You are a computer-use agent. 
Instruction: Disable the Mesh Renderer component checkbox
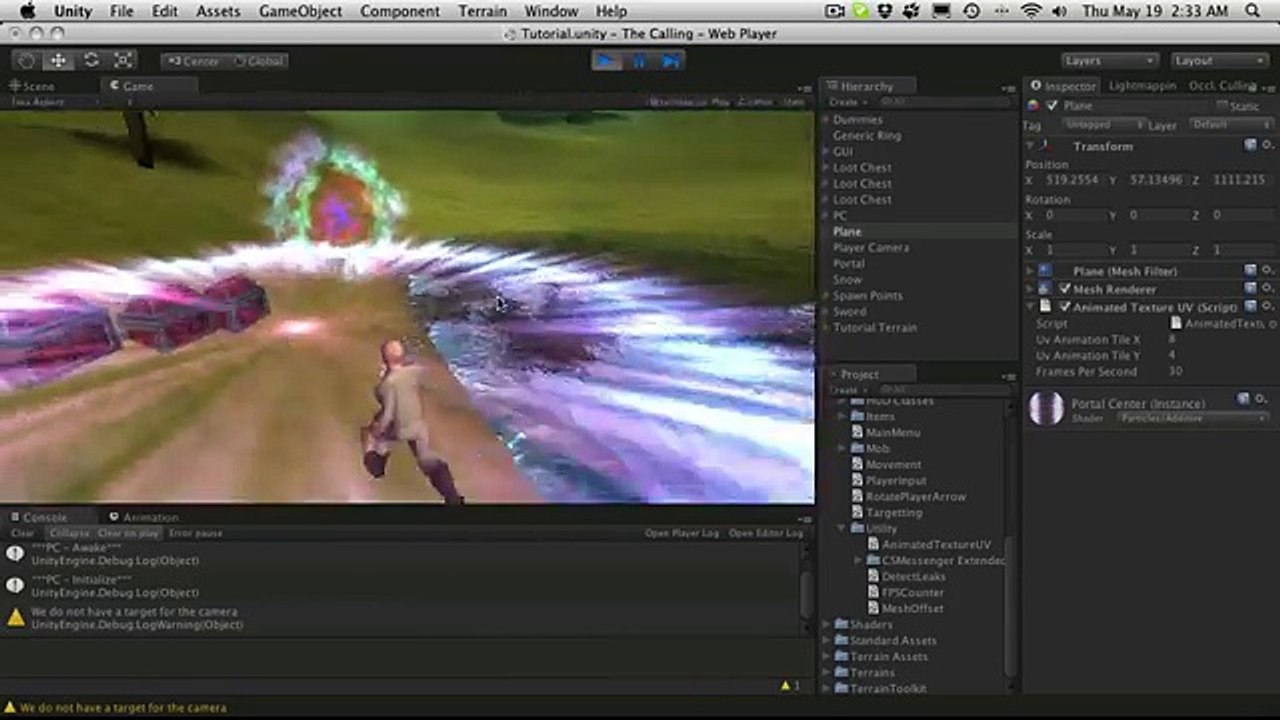tap(1065, 289)
